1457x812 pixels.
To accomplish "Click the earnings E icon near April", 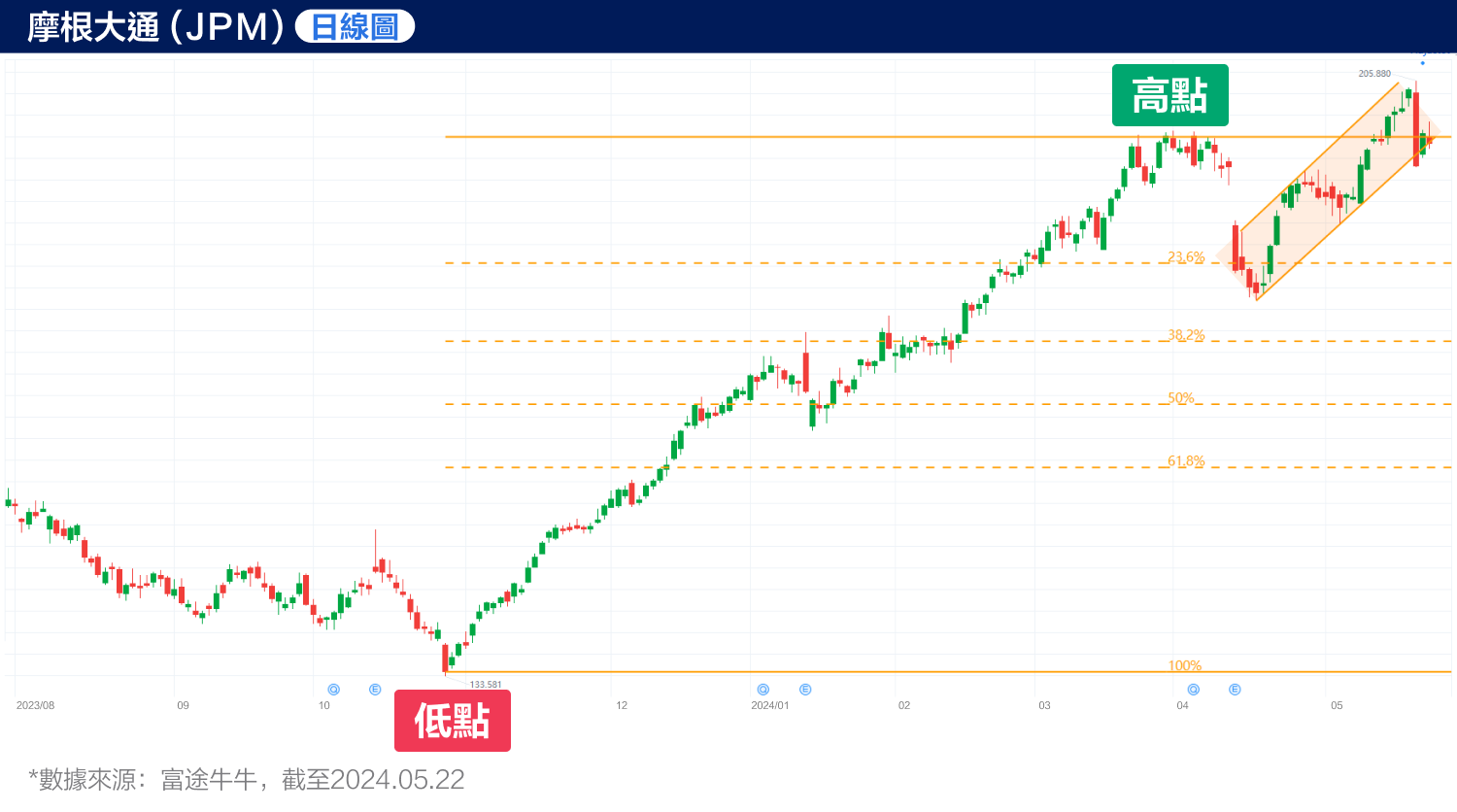I will 1235,689.
